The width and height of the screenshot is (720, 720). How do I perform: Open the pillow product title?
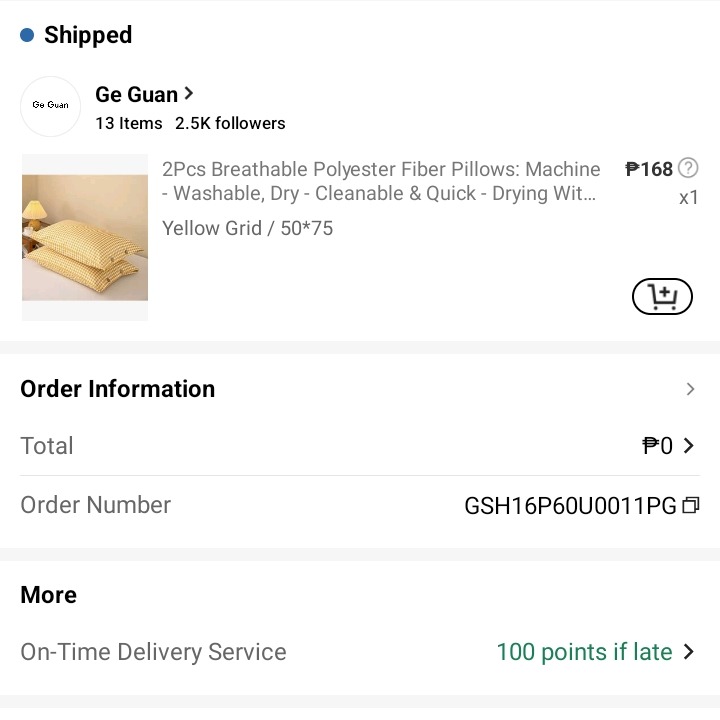coord(381,181)
